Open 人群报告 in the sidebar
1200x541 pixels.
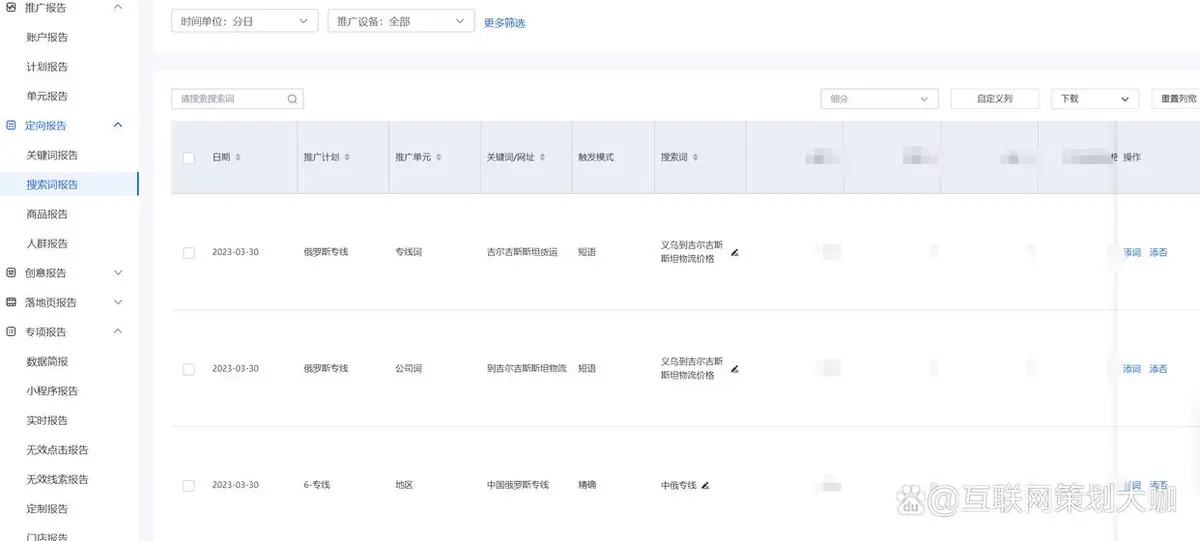(x=47, y=243)
